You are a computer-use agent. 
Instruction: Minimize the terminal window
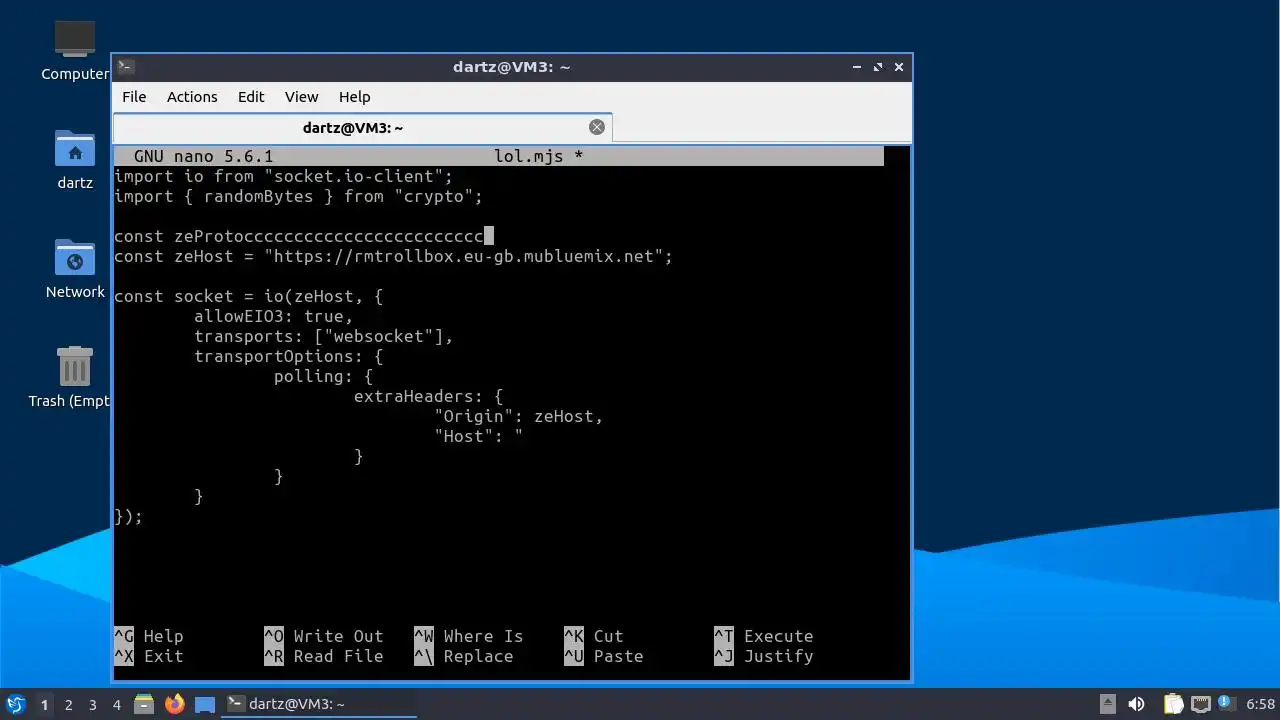[x=857, y=67]
